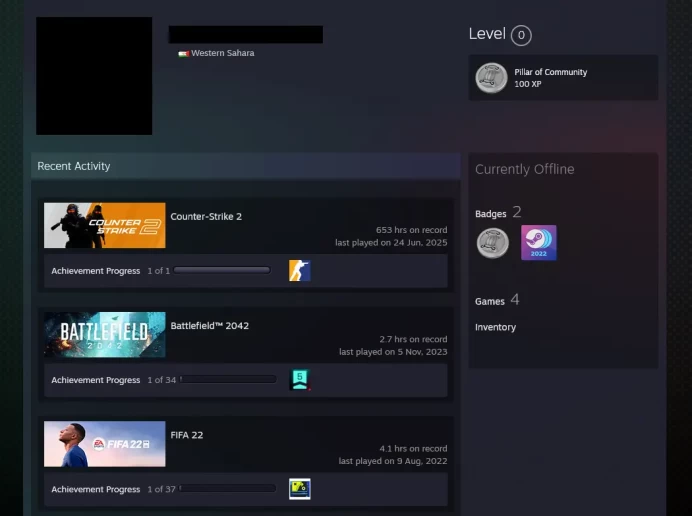Click the Badges count number 2

(517, 212)
